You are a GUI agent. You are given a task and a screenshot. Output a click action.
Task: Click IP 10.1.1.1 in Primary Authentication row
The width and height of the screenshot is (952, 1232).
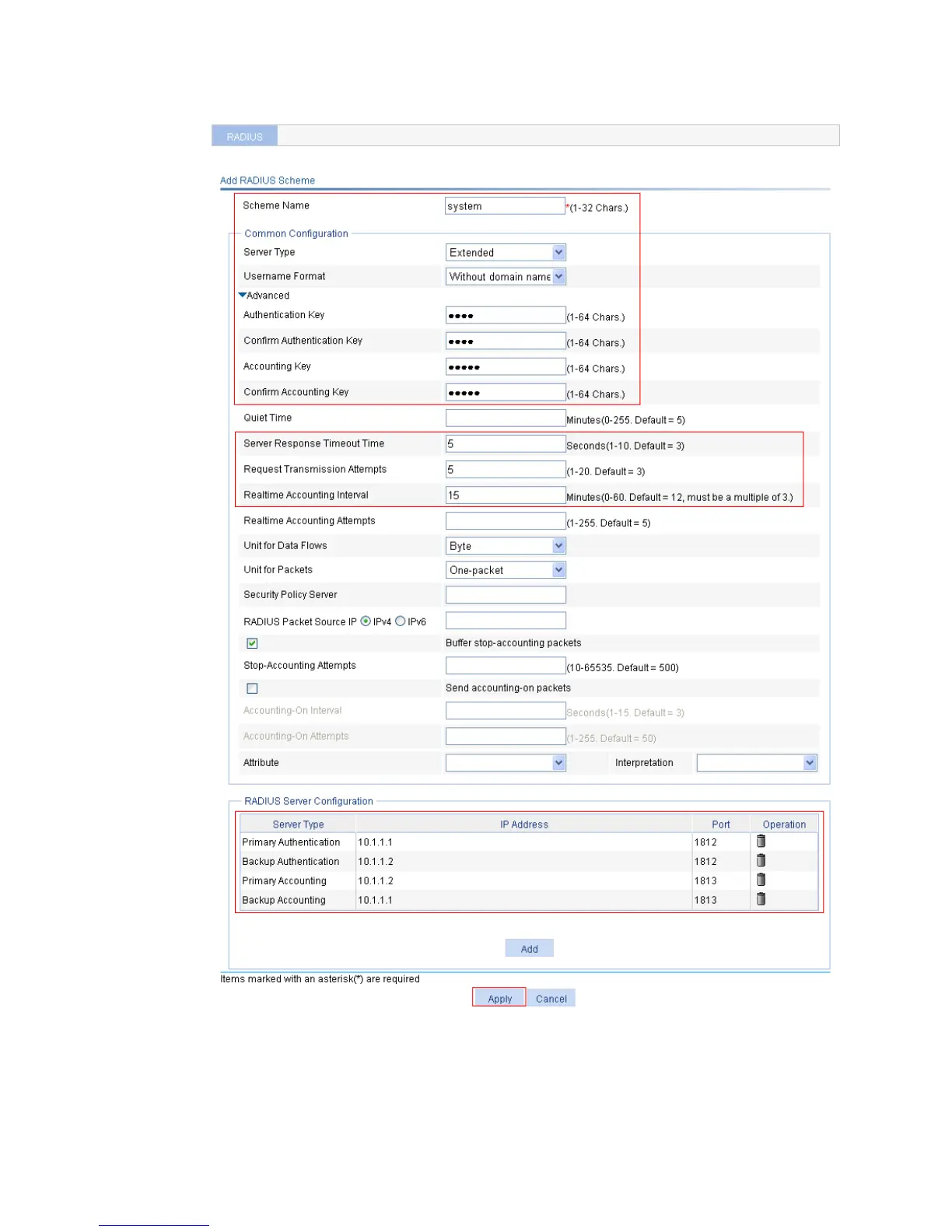tap(375, 842)
